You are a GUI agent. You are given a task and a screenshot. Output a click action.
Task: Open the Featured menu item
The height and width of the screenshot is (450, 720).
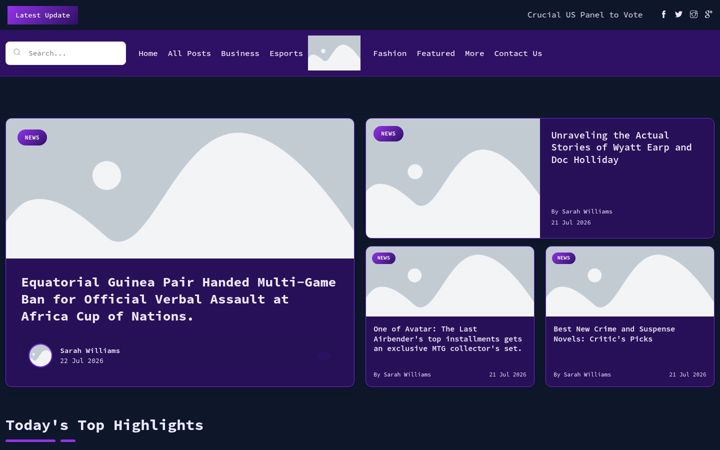(436, 53)
